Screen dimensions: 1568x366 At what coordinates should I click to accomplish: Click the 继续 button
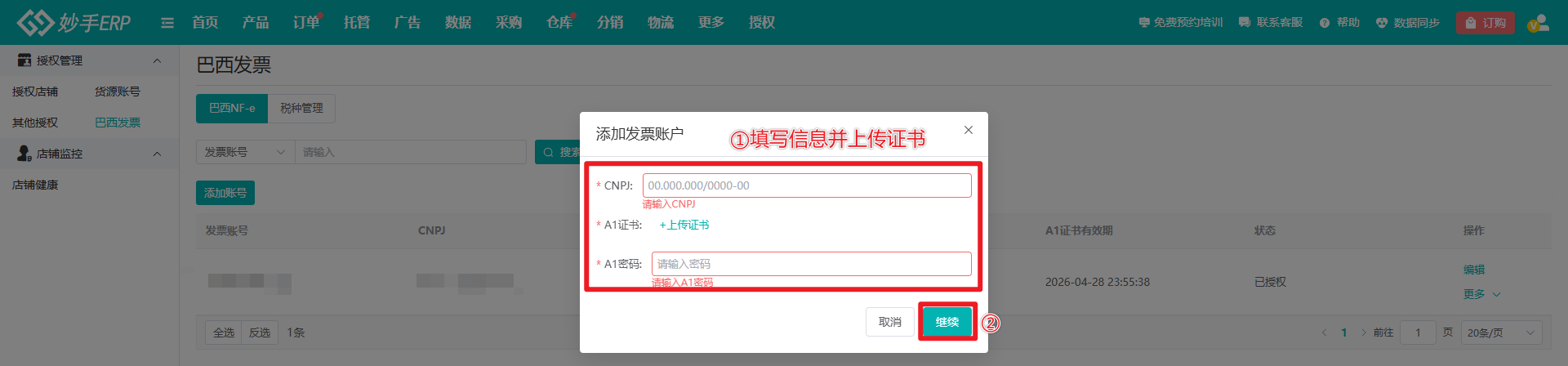click(947, 322)
